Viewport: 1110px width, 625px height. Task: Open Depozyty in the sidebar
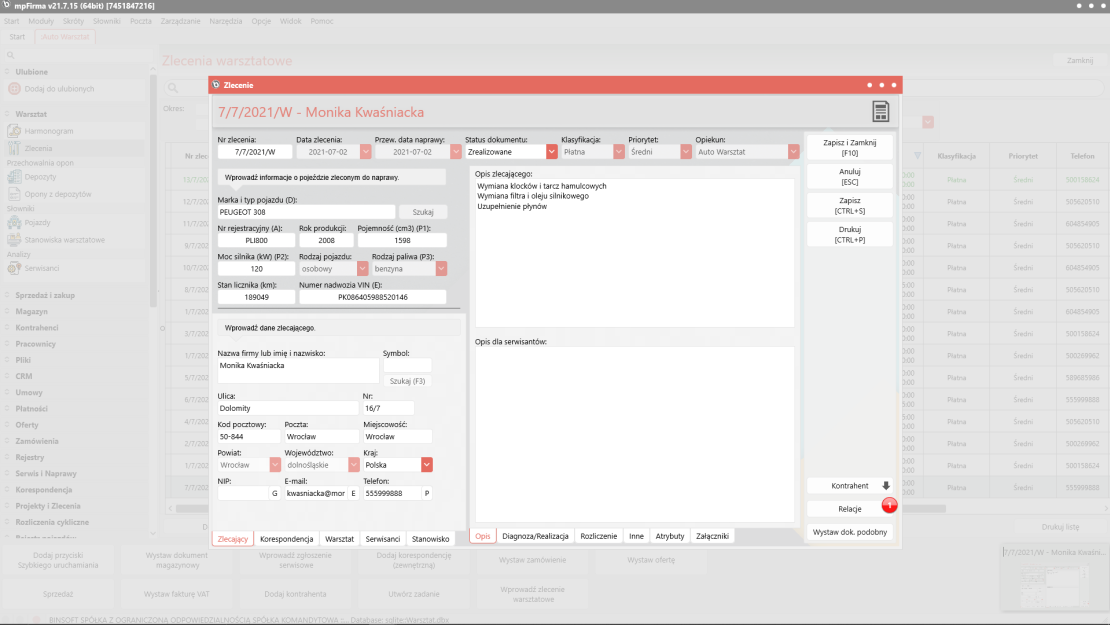tap(40, 177)
